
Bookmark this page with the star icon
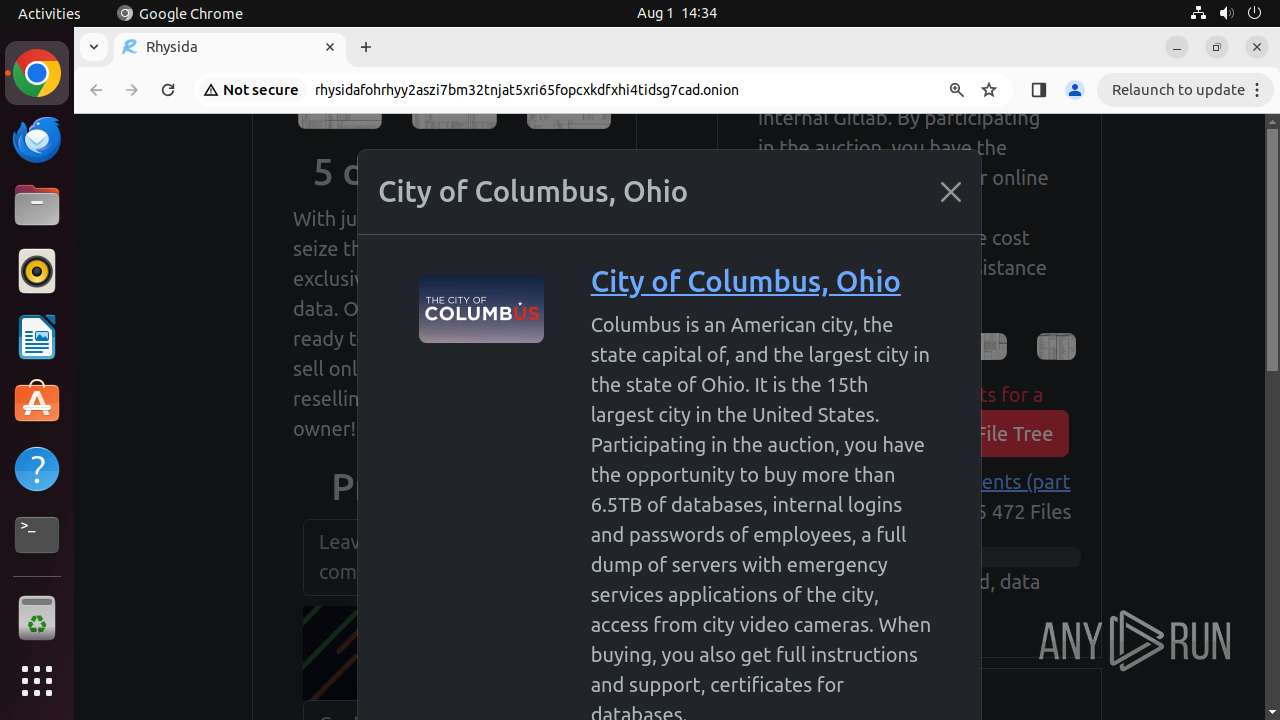pos(989,90)
